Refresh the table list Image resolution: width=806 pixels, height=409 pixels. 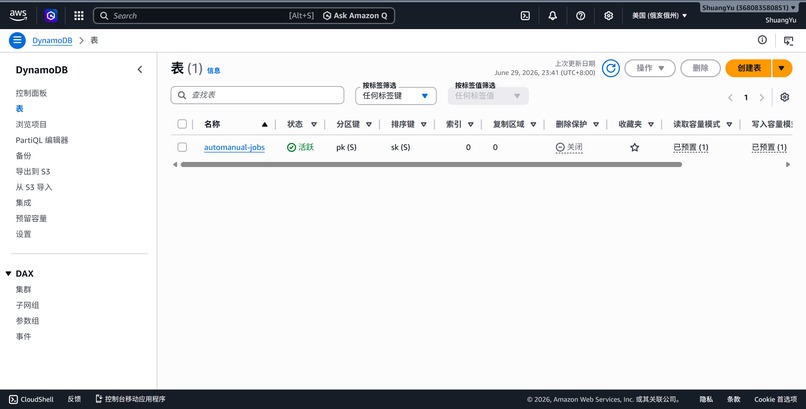pos(611,68)
